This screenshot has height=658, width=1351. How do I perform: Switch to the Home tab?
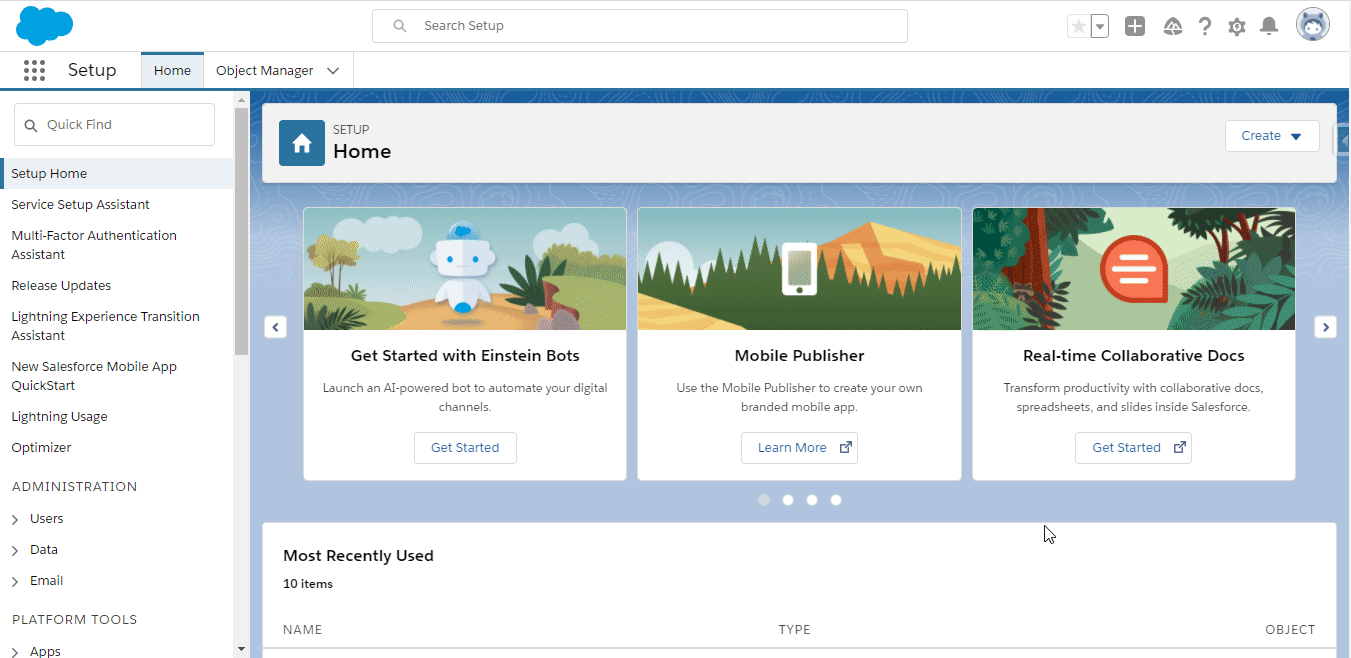(x=172, y=71)
